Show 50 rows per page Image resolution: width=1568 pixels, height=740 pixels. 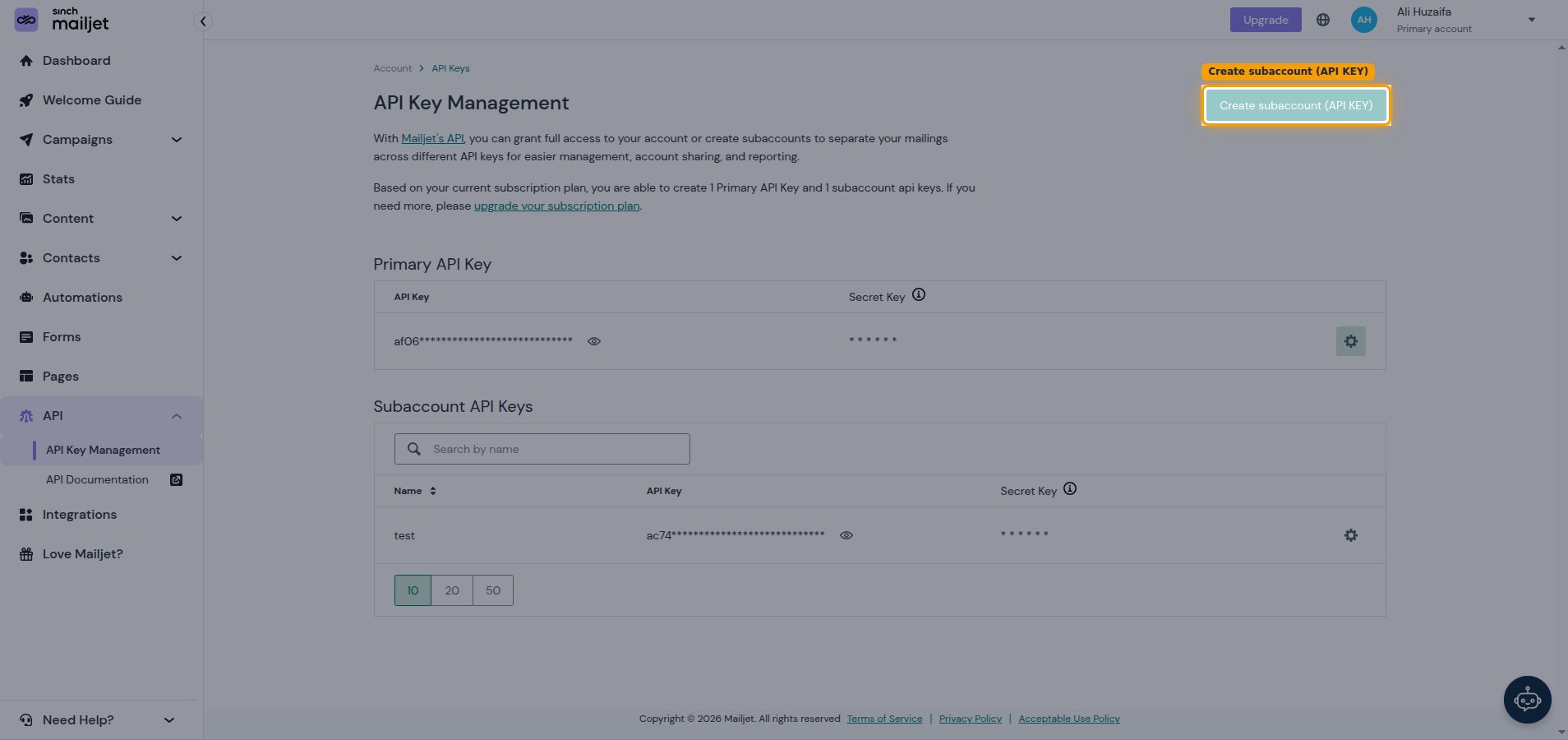pos(493,590)
